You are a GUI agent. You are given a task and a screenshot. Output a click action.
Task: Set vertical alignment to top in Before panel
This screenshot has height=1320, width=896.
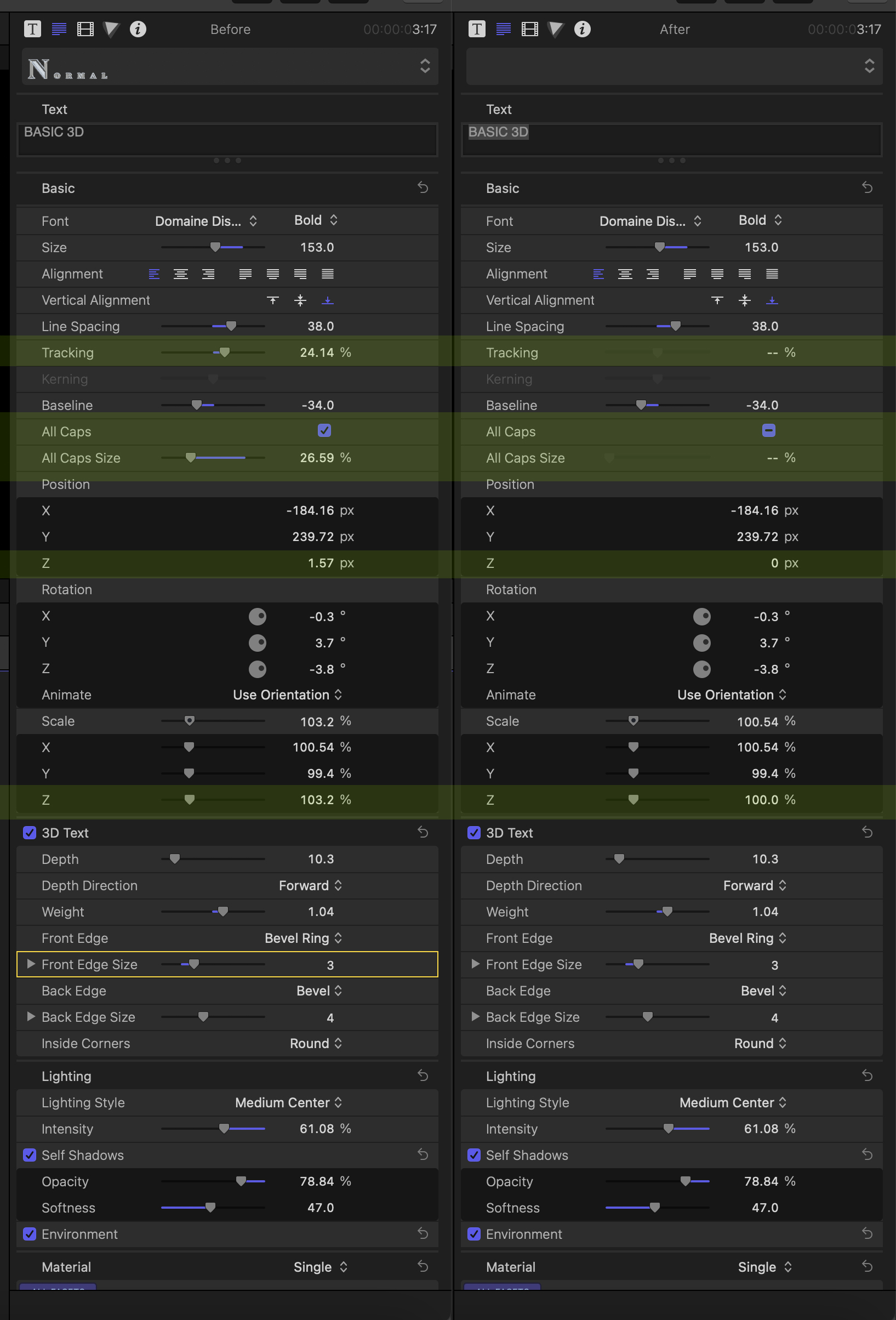click(273, 300)
